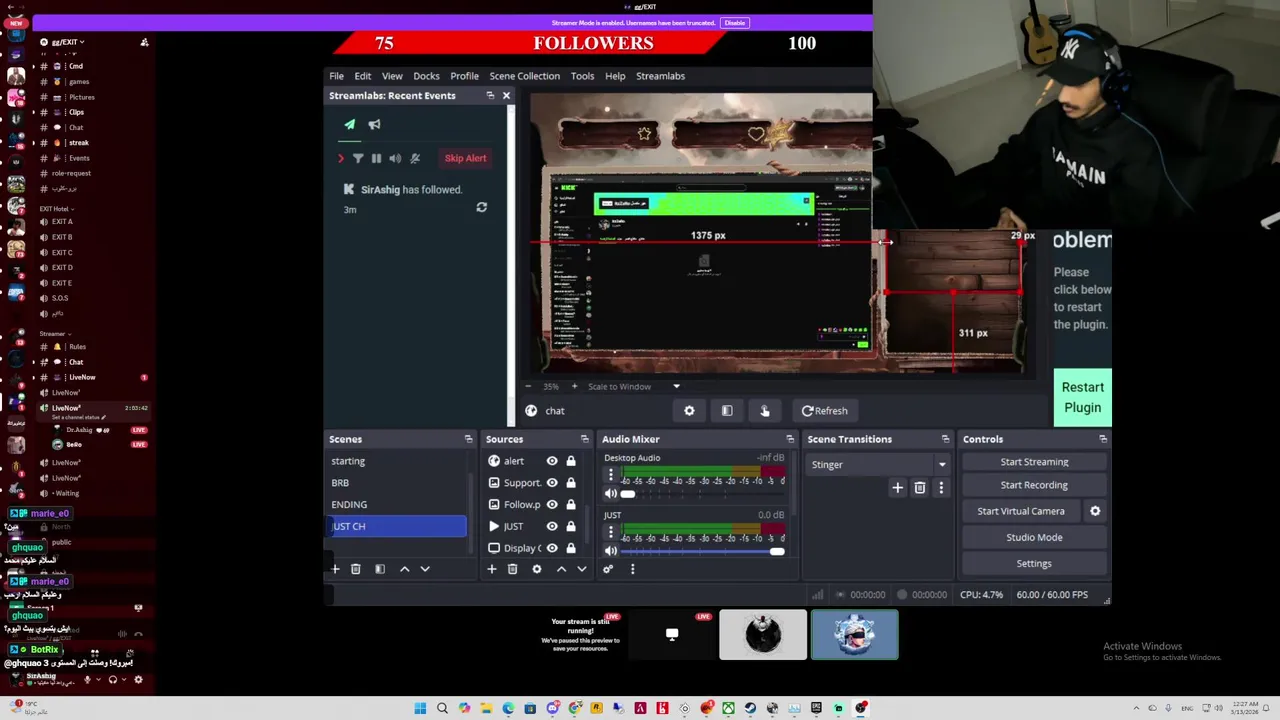Viewport: 1280px width, 720px height.
Task: Open the Streamlabs menu
Action: (x=660, y=76)
